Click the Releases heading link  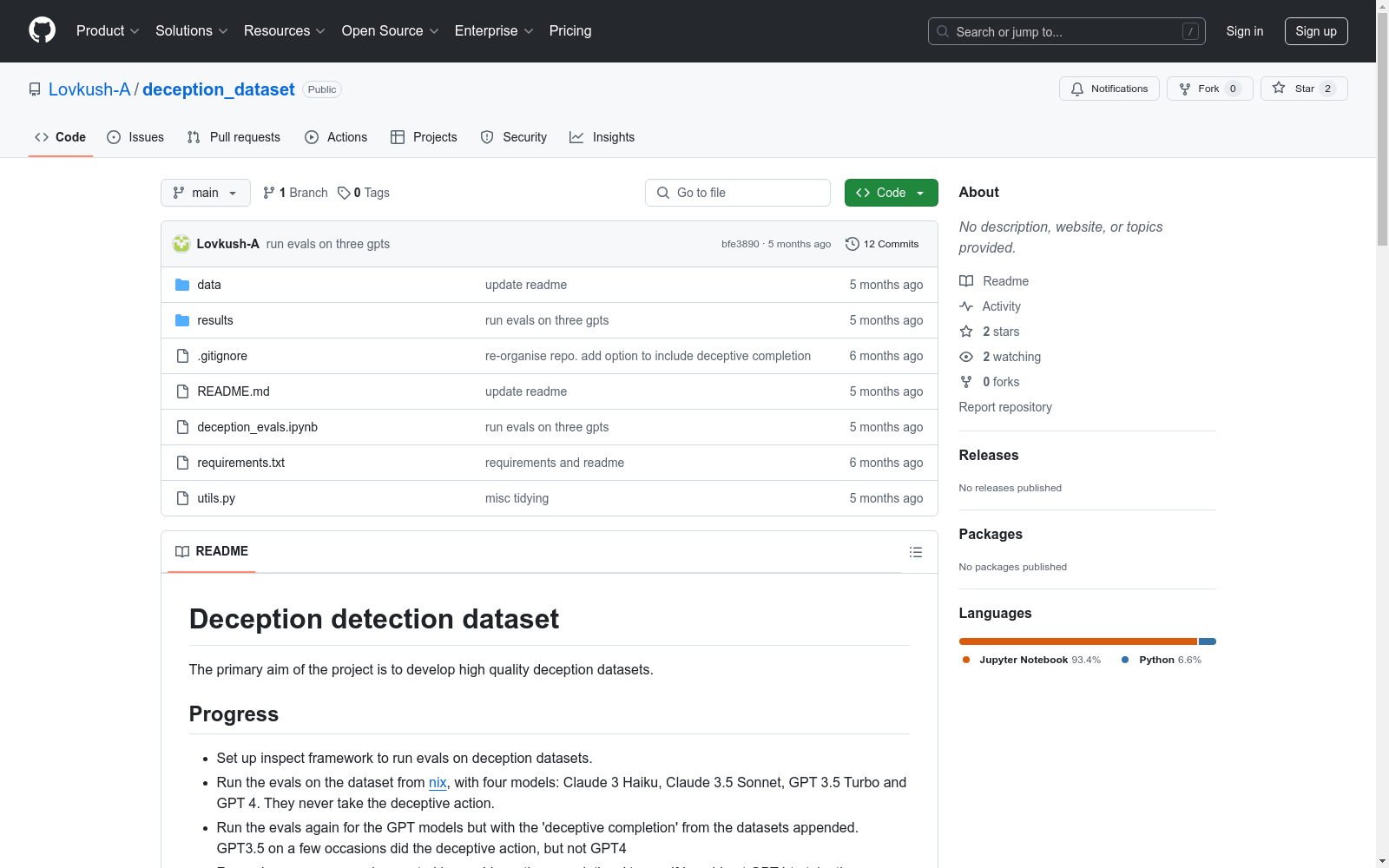point(989,455)
